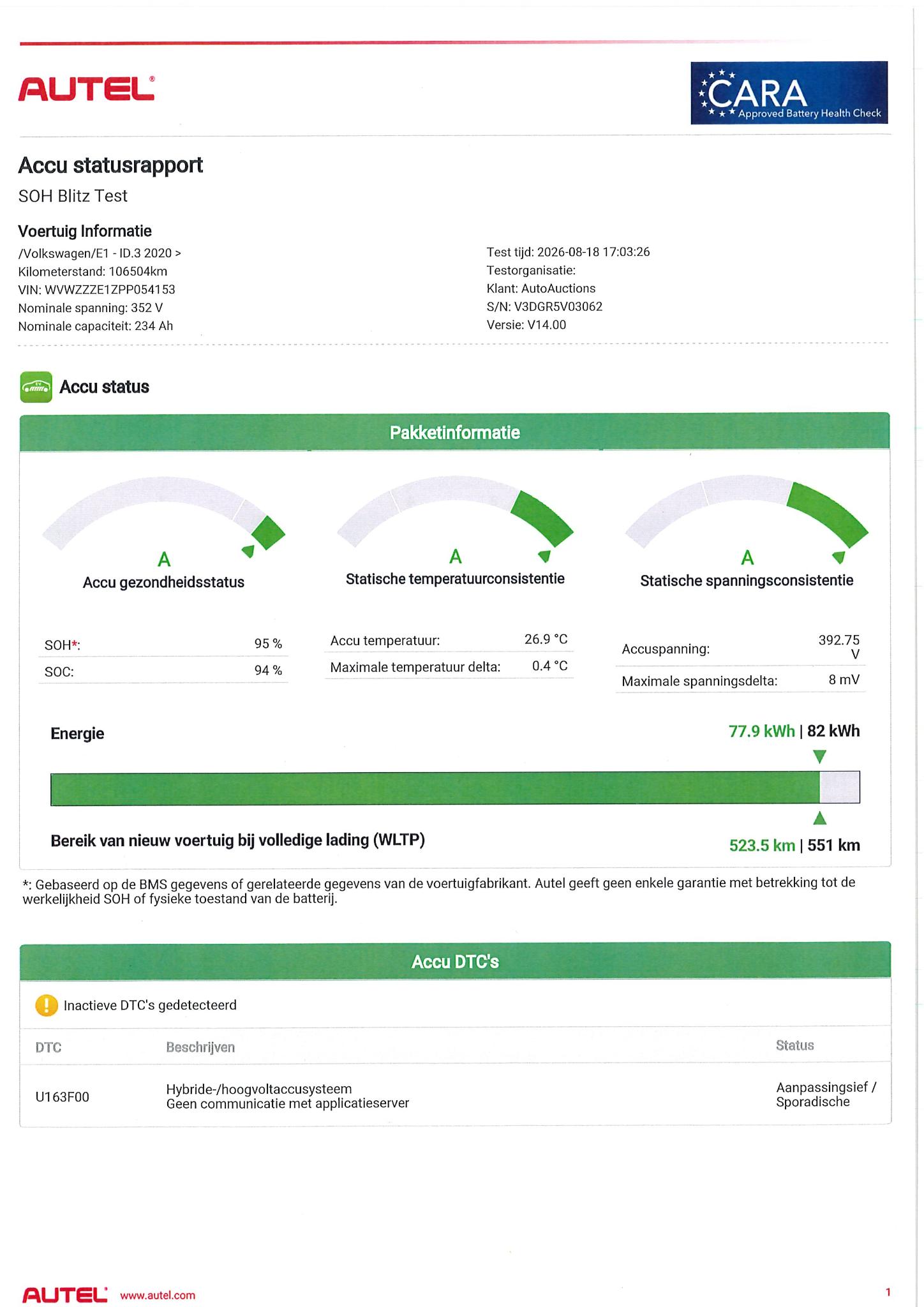Click the green EV car Accu status icon
The width and height of the screenshot is (924, 1307).
click(36, 387)
